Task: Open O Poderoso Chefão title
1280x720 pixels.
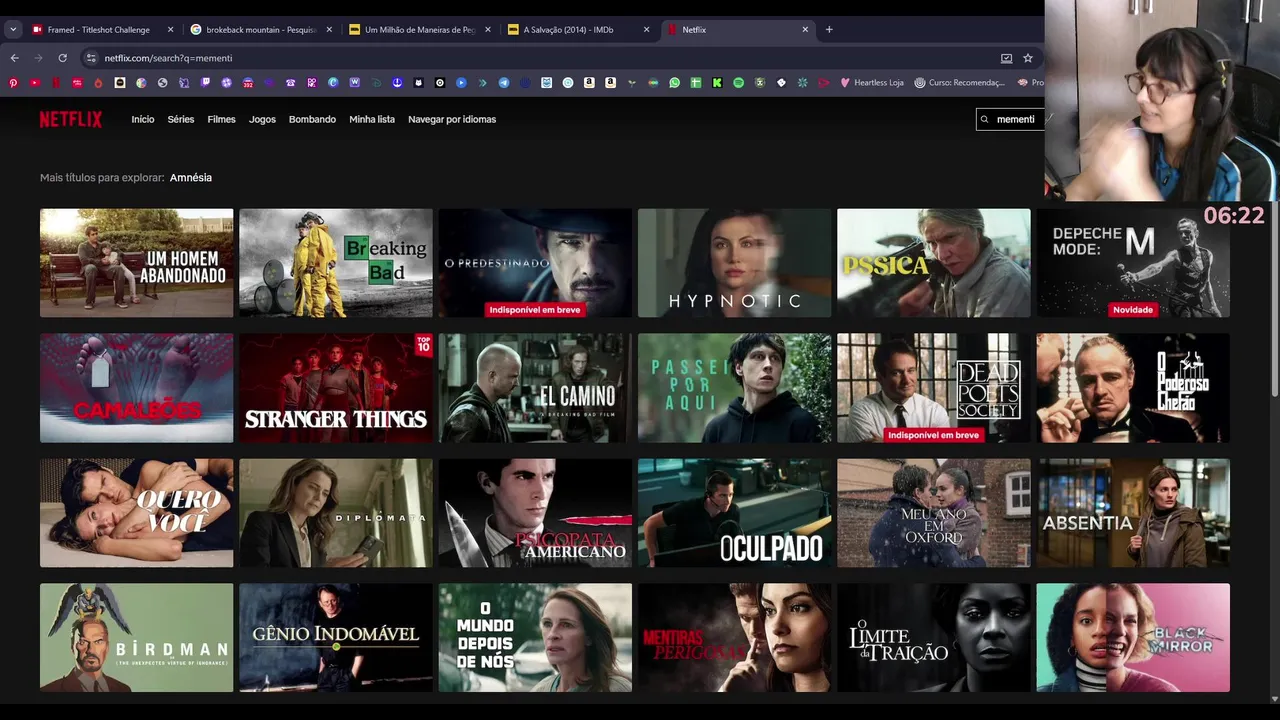Action: click(1133, 388)
